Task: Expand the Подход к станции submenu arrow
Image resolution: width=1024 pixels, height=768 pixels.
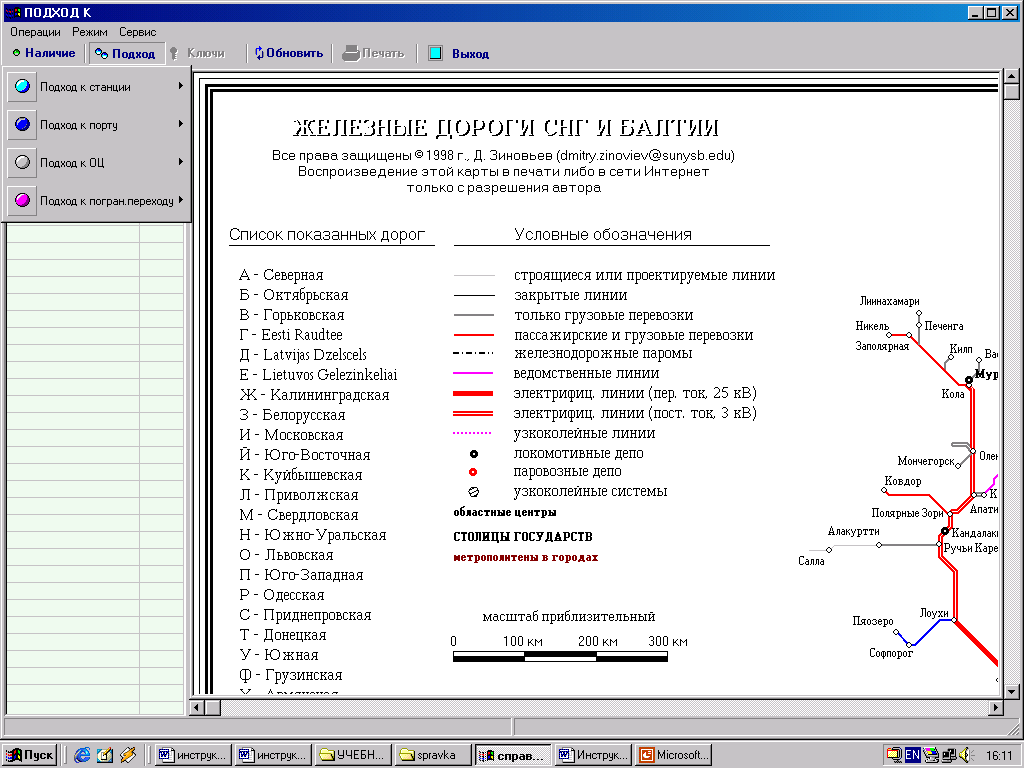Action: click(x=180, y=86)
